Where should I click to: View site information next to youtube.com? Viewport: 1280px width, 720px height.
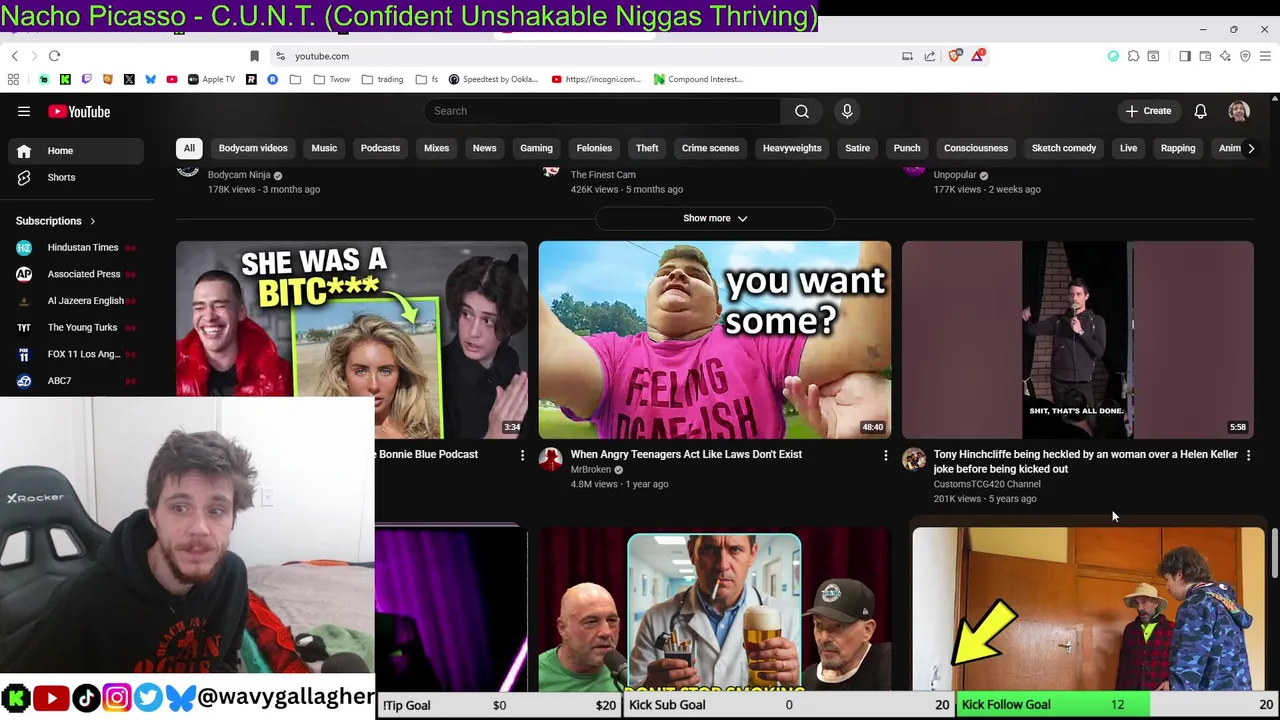pyautogui.click(x=281, y=56)
